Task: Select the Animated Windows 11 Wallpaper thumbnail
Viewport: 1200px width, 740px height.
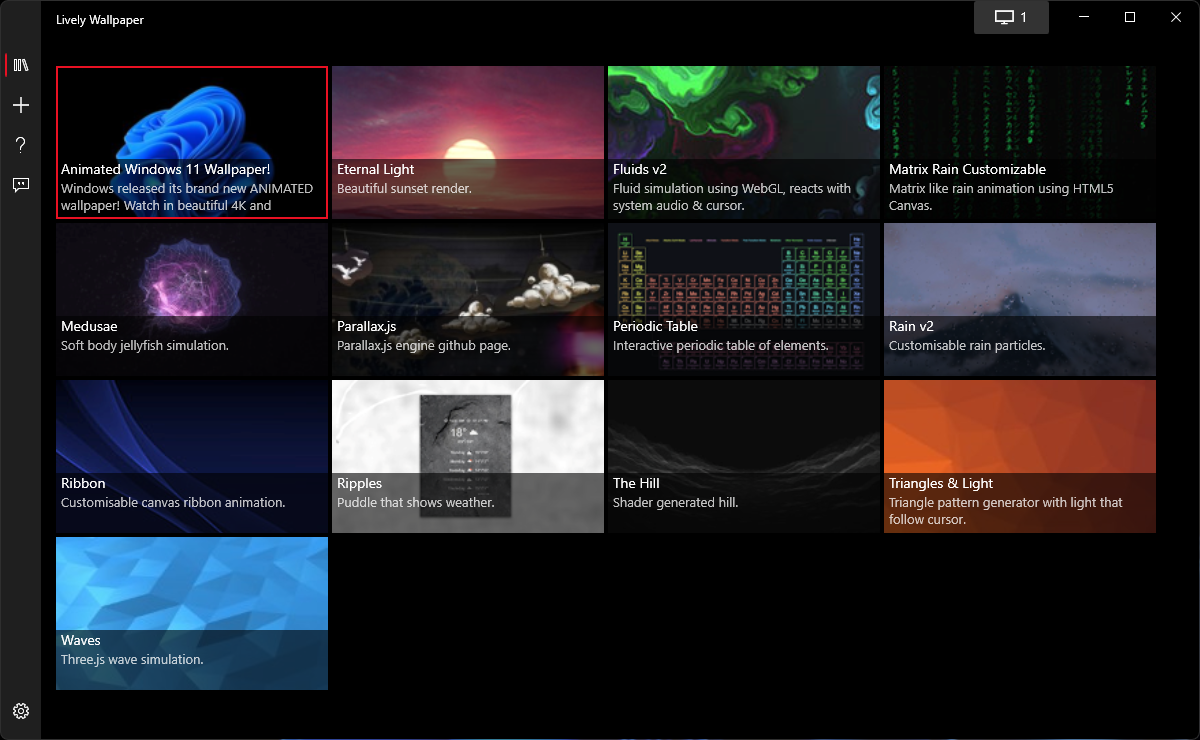Action: click(192, 142)
